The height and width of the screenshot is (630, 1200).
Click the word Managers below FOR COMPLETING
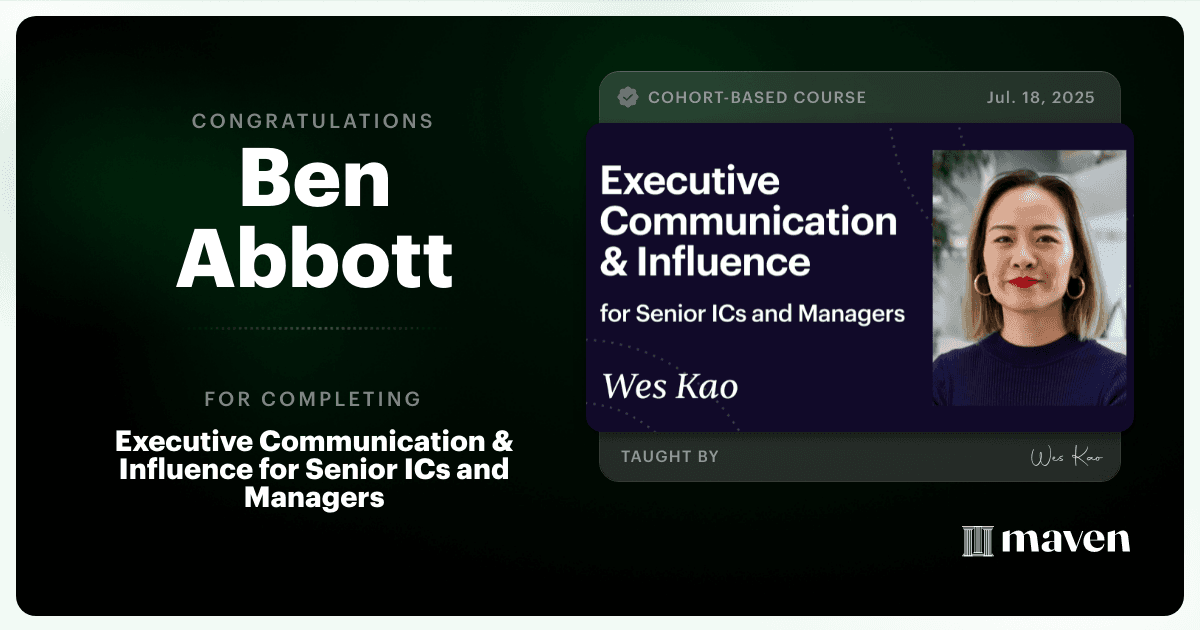point(314,497)
